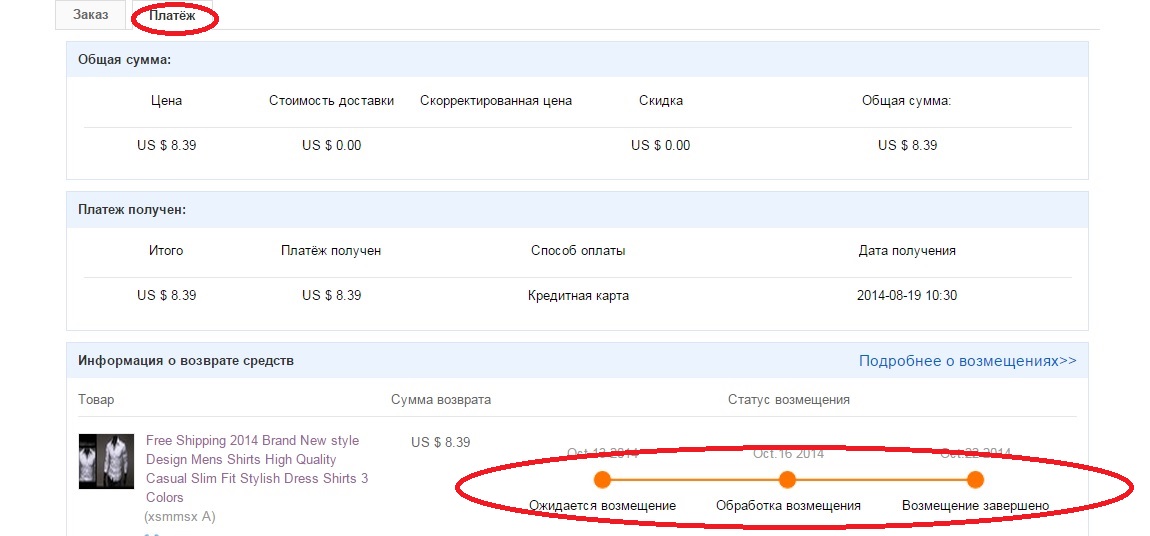Click the seller name xsmmsx A

pyautogui.click(x=180, y=517)
